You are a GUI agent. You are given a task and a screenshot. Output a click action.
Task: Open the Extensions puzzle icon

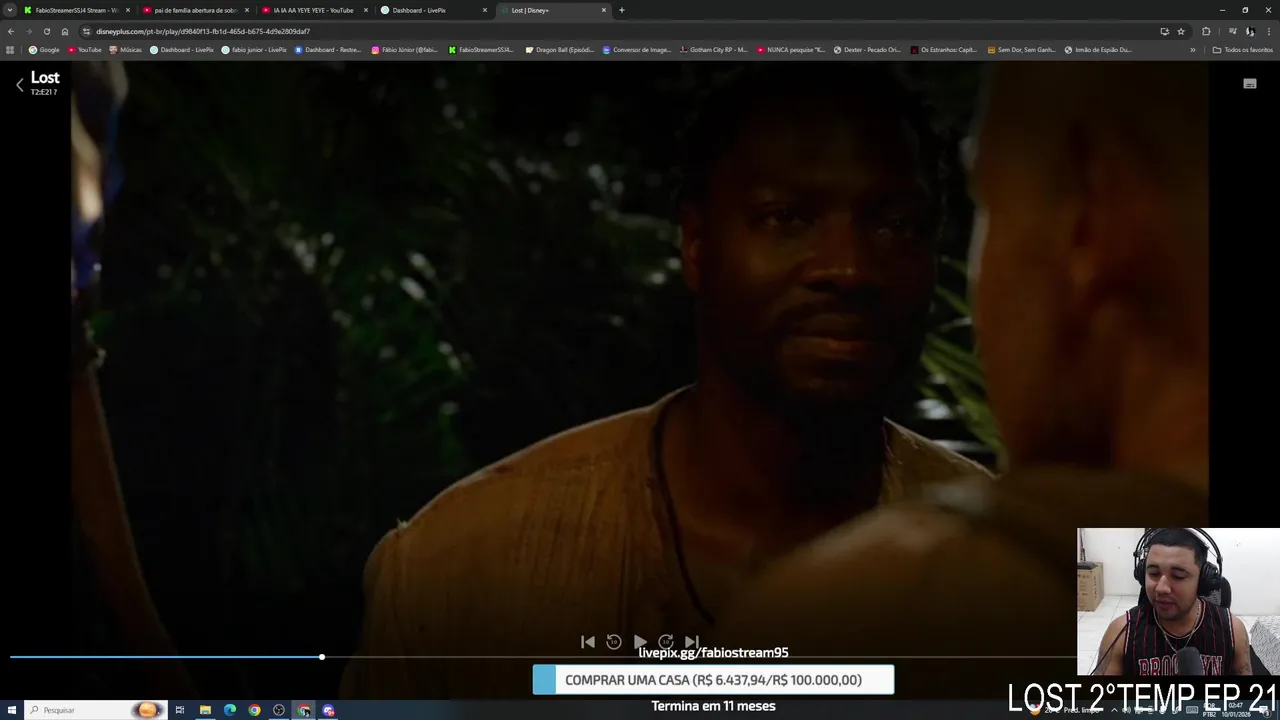tap(1206, 31)
